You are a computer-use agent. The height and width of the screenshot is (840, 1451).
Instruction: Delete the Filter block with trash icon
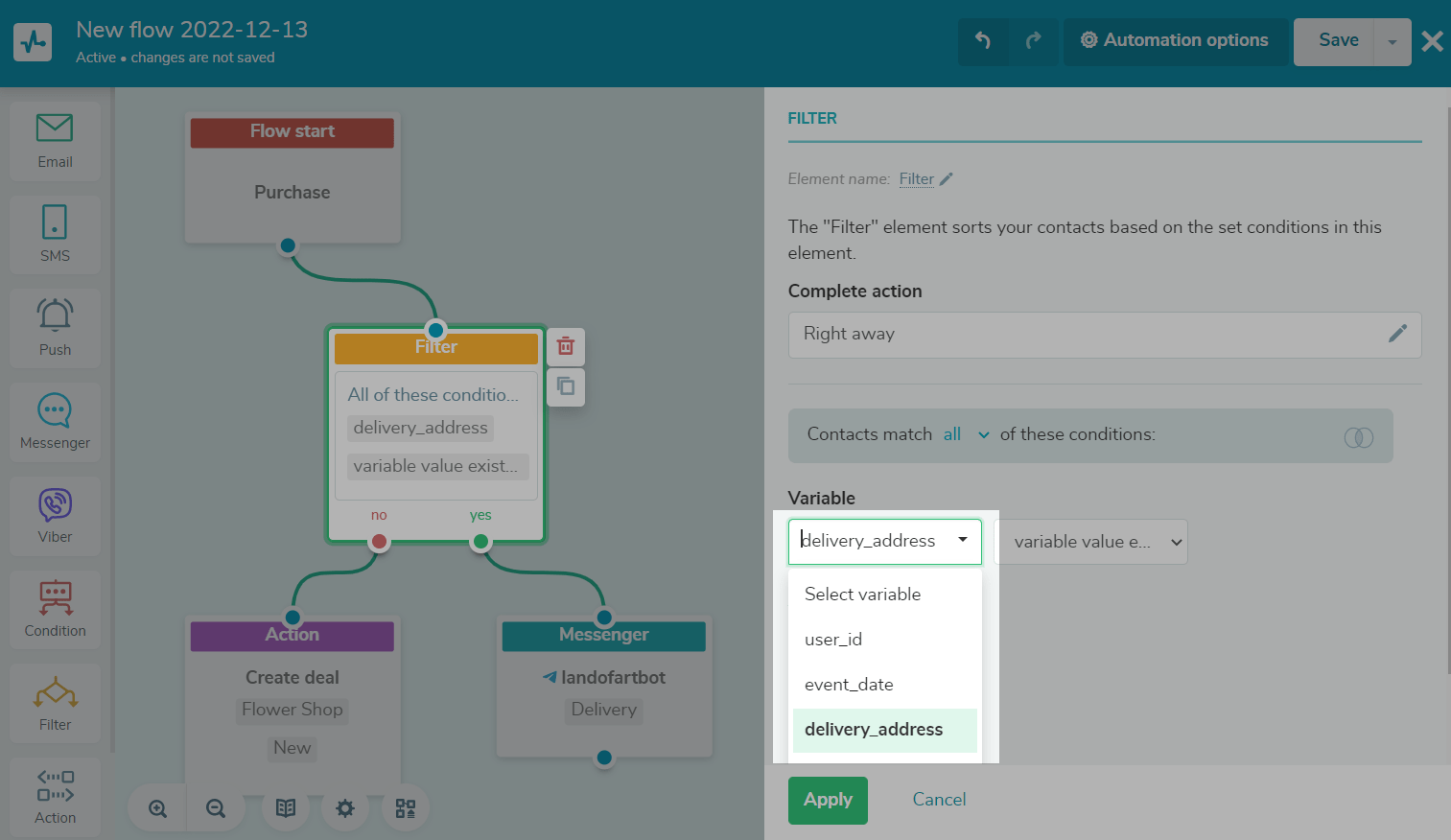click(x=566, y=346)
